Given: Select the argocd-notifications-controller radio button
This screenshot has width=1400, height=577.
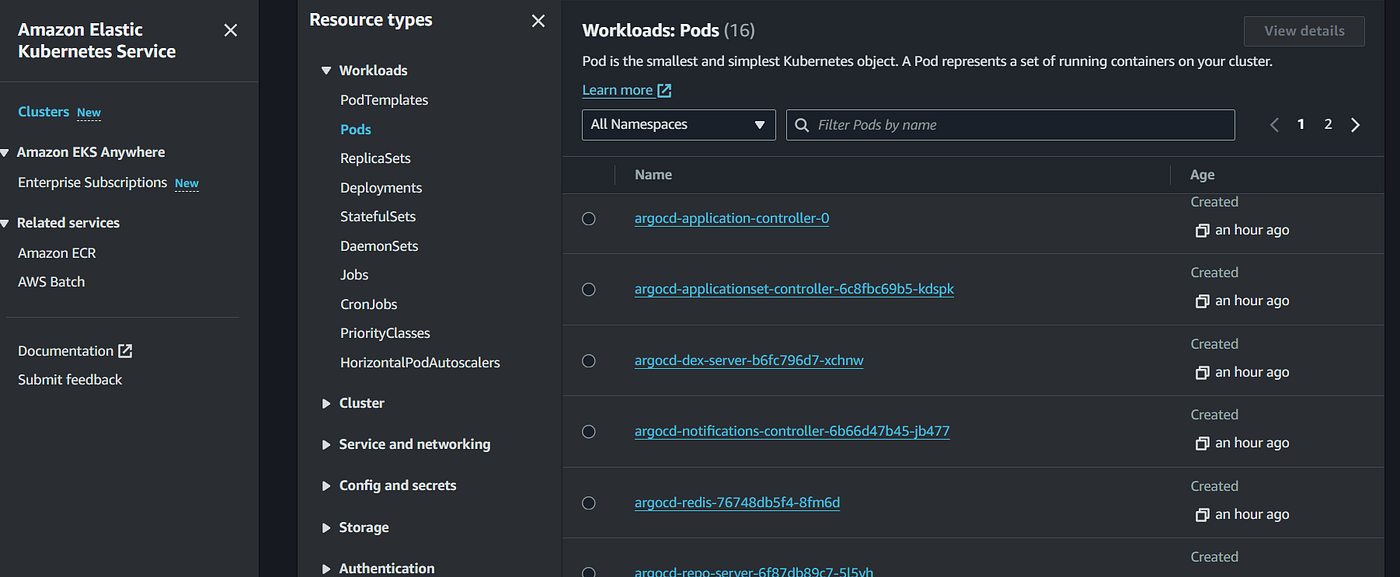Looking at the screenshot, I should click(589, 431).
